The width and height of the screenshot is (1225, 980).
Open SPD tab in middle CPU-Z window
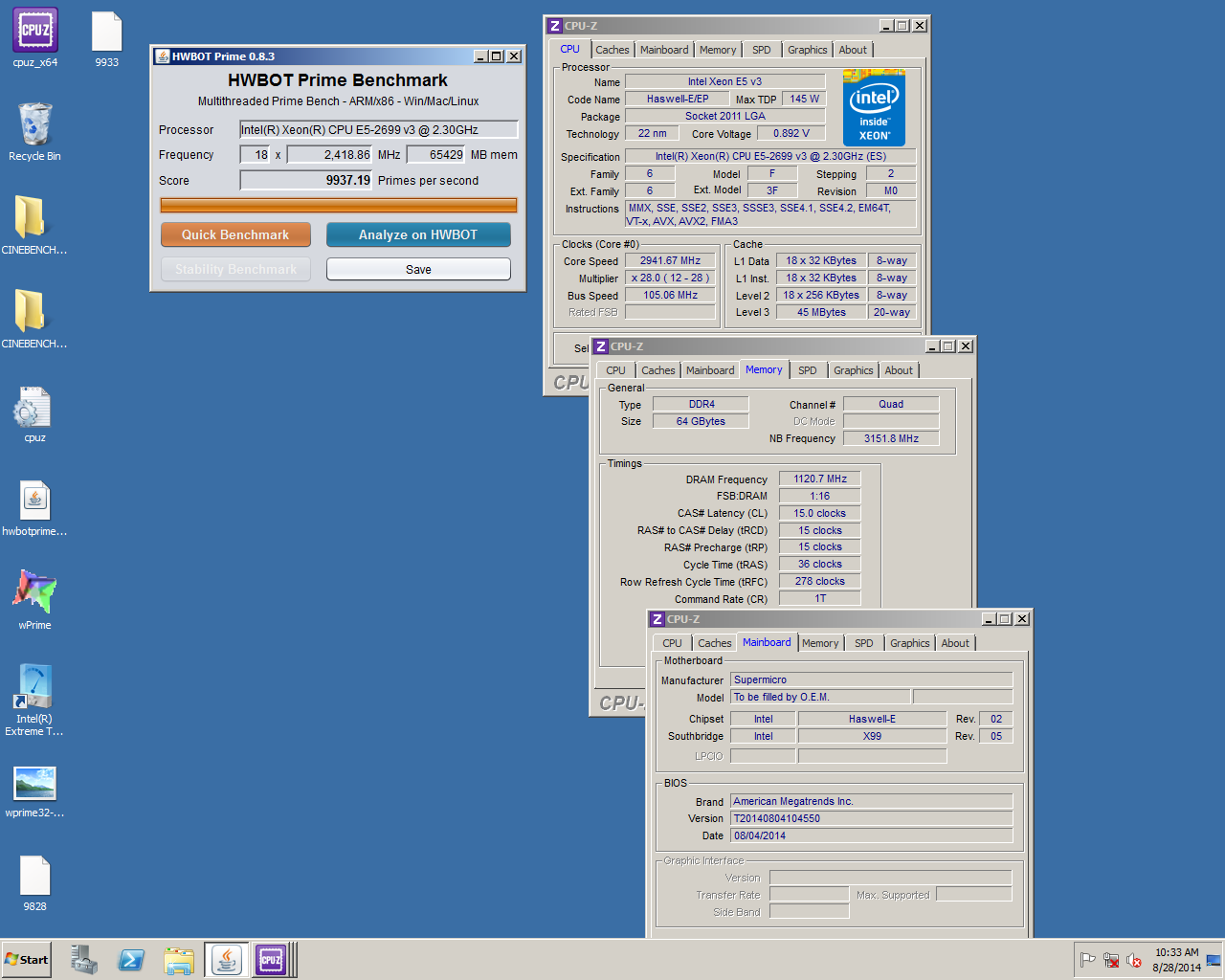pos(808,370)
